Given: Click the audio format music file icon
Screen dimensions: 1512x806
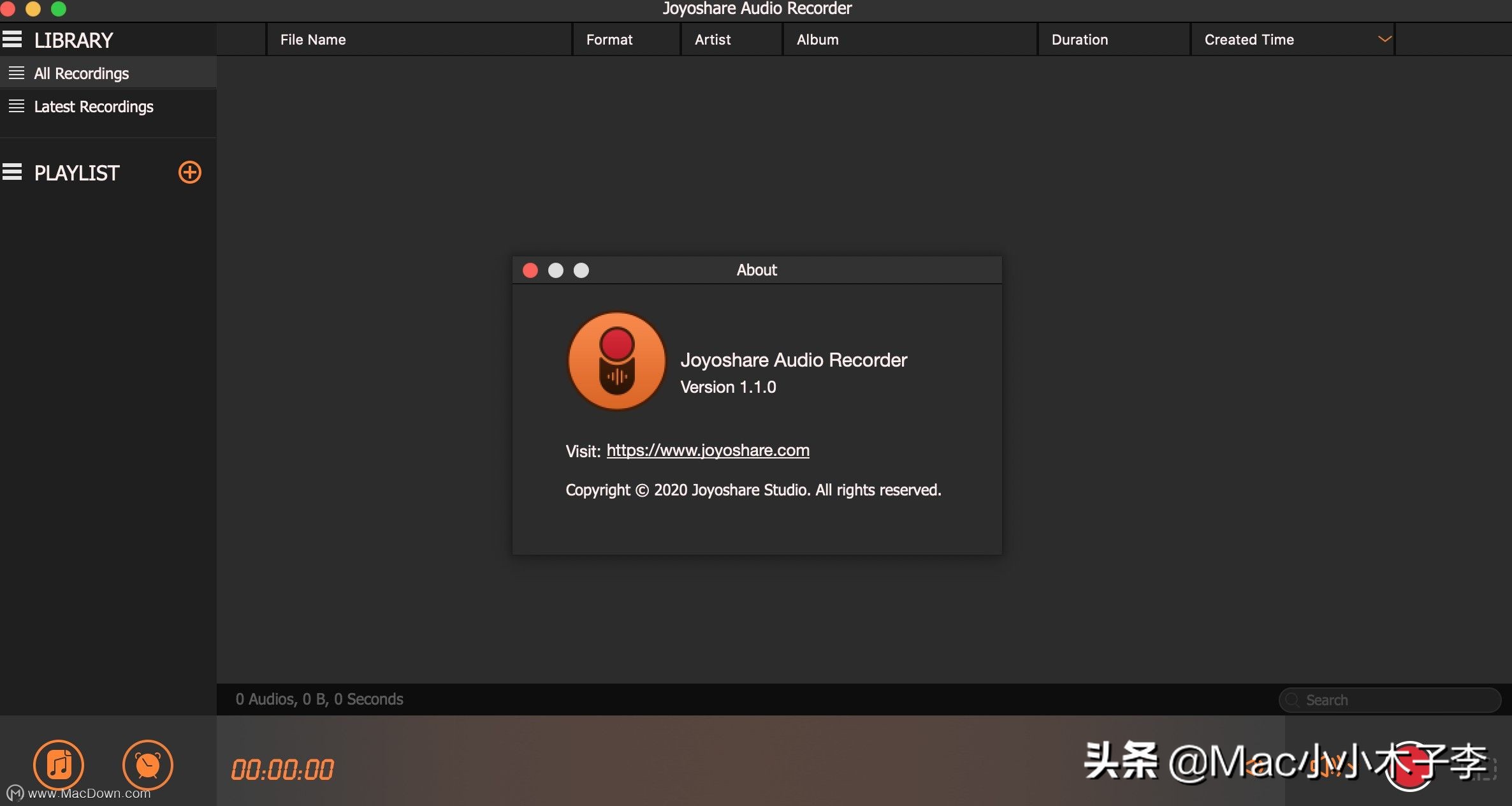Looking at the screenshot, I should [x=59, y=765].
